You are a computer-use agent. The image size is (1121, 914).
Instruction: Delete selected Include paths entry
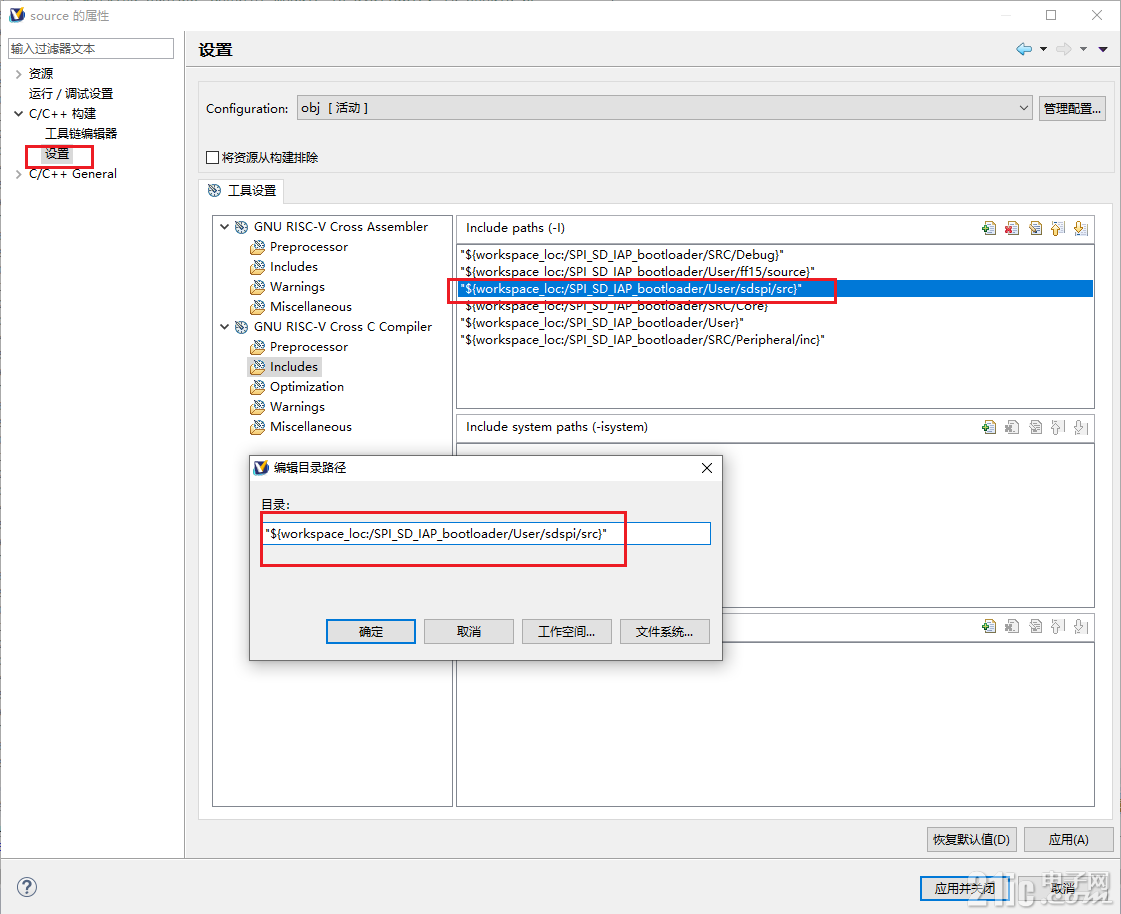point(1012,228)
